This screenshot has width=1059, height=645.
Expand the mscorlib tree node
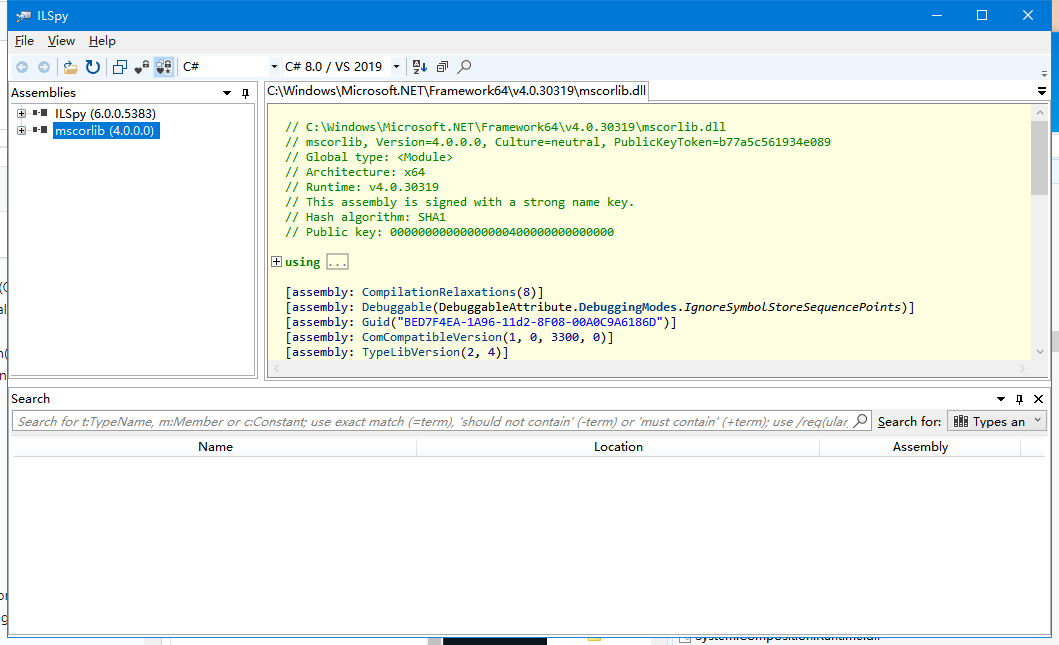coord(21,130)
